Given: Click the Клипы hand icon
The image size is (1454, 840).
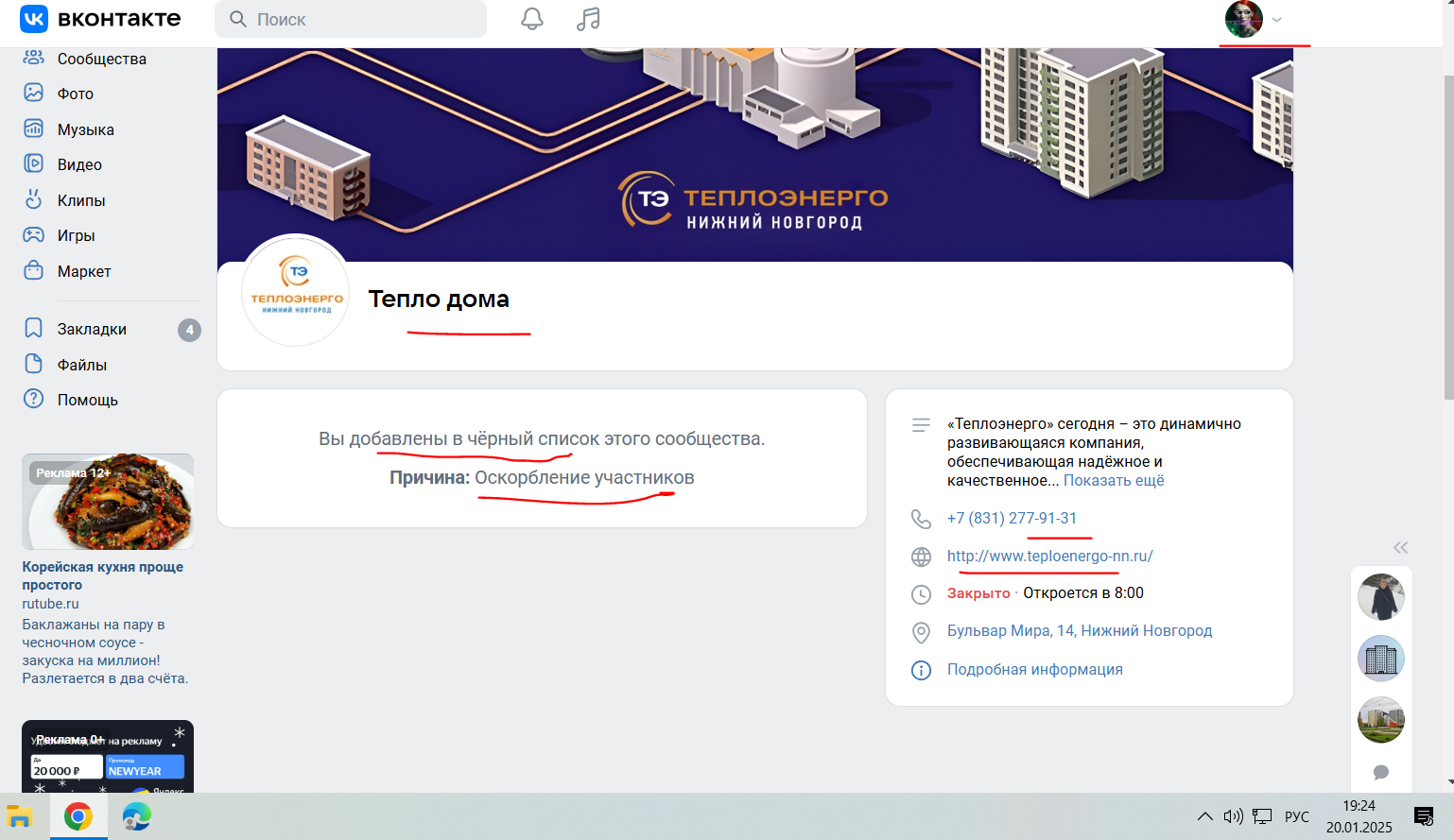Looking at the screenshot, I should 33,199.
